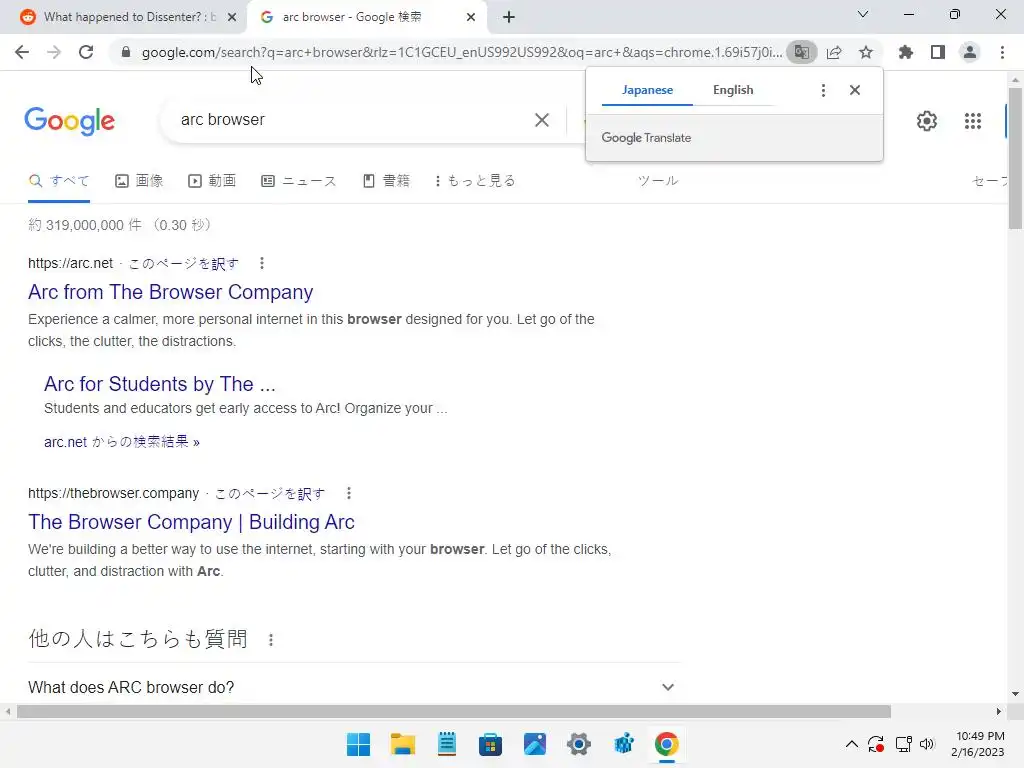Open Photos app from taskbar
Viewport: 1024px width, 768px height.
tap(535, 744)
